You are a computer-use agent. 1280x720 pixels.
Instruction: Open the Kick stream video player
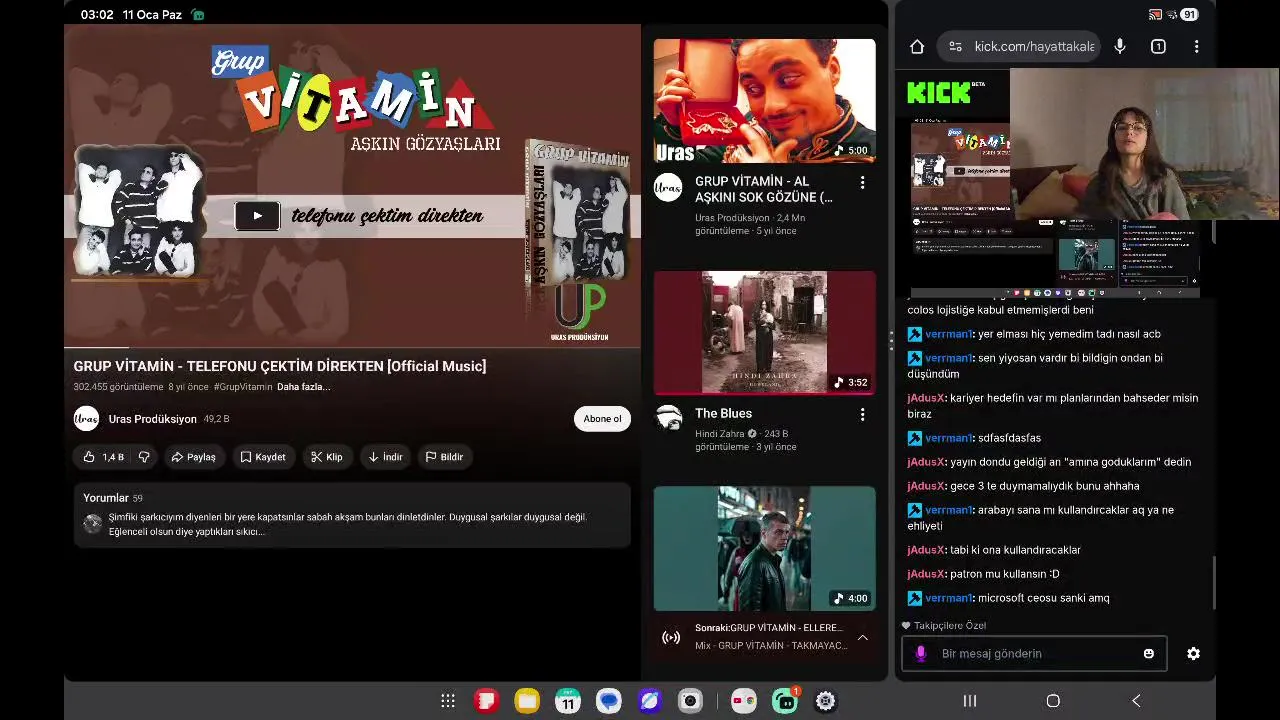(x=1055, y=209)
